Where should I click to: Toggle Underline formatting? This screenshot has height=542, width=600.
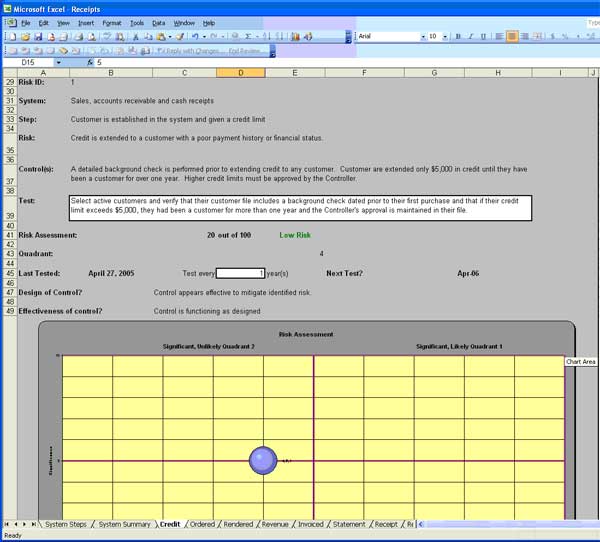point(483,36)
